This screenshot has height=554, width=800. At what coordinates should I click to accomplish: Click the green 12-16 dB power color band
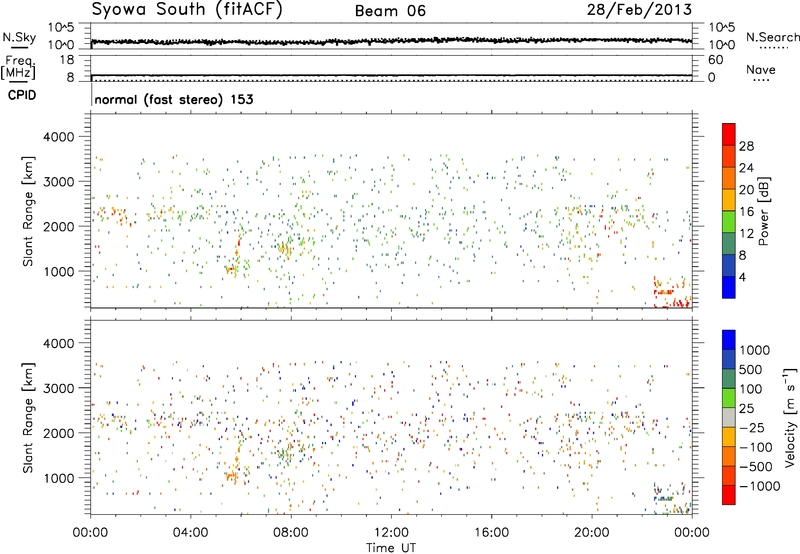coord(729,222)
